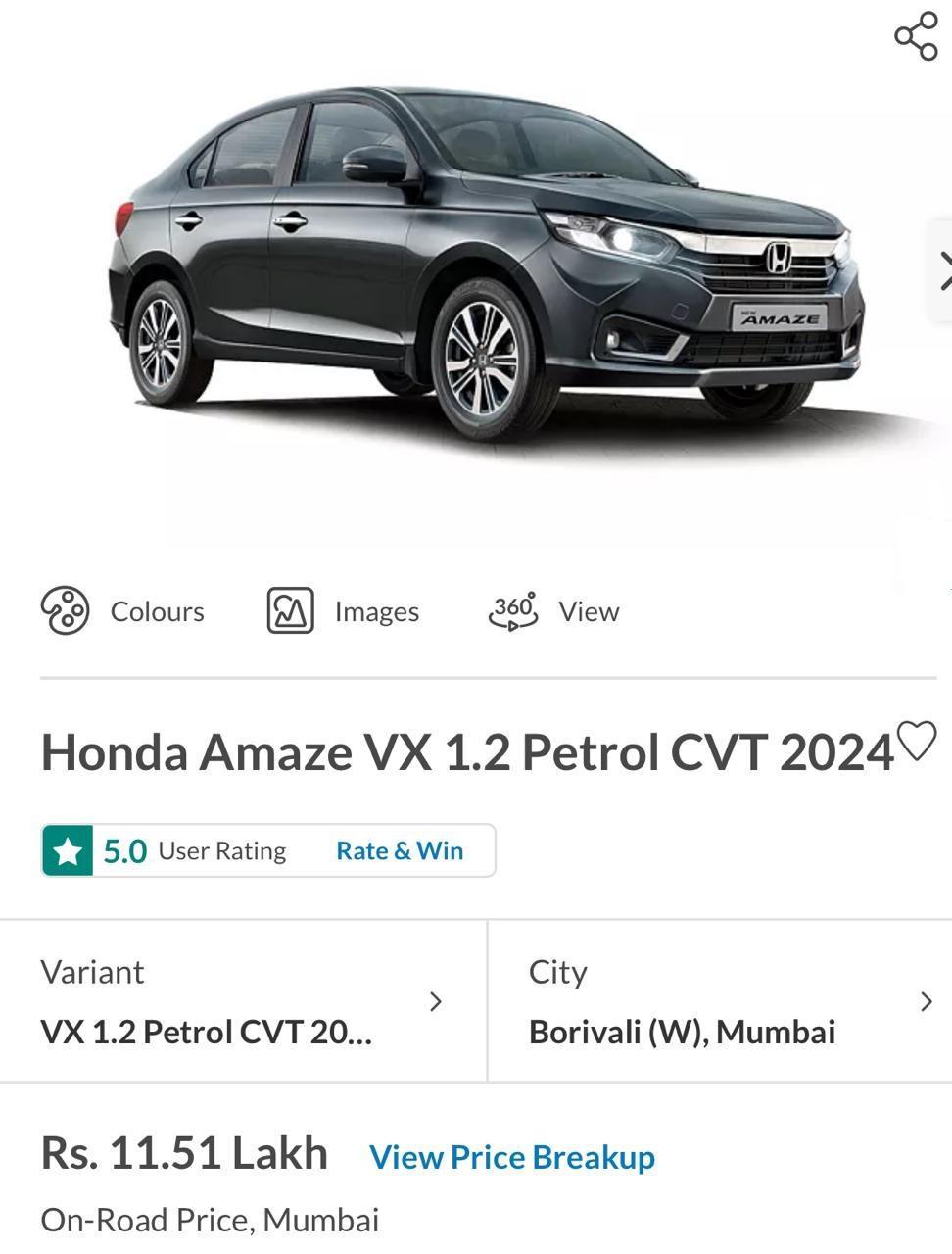952x1254 pixels.
Task: Select the VX 1.2 Petrol CVT variant field
Action: (243, 1001)
